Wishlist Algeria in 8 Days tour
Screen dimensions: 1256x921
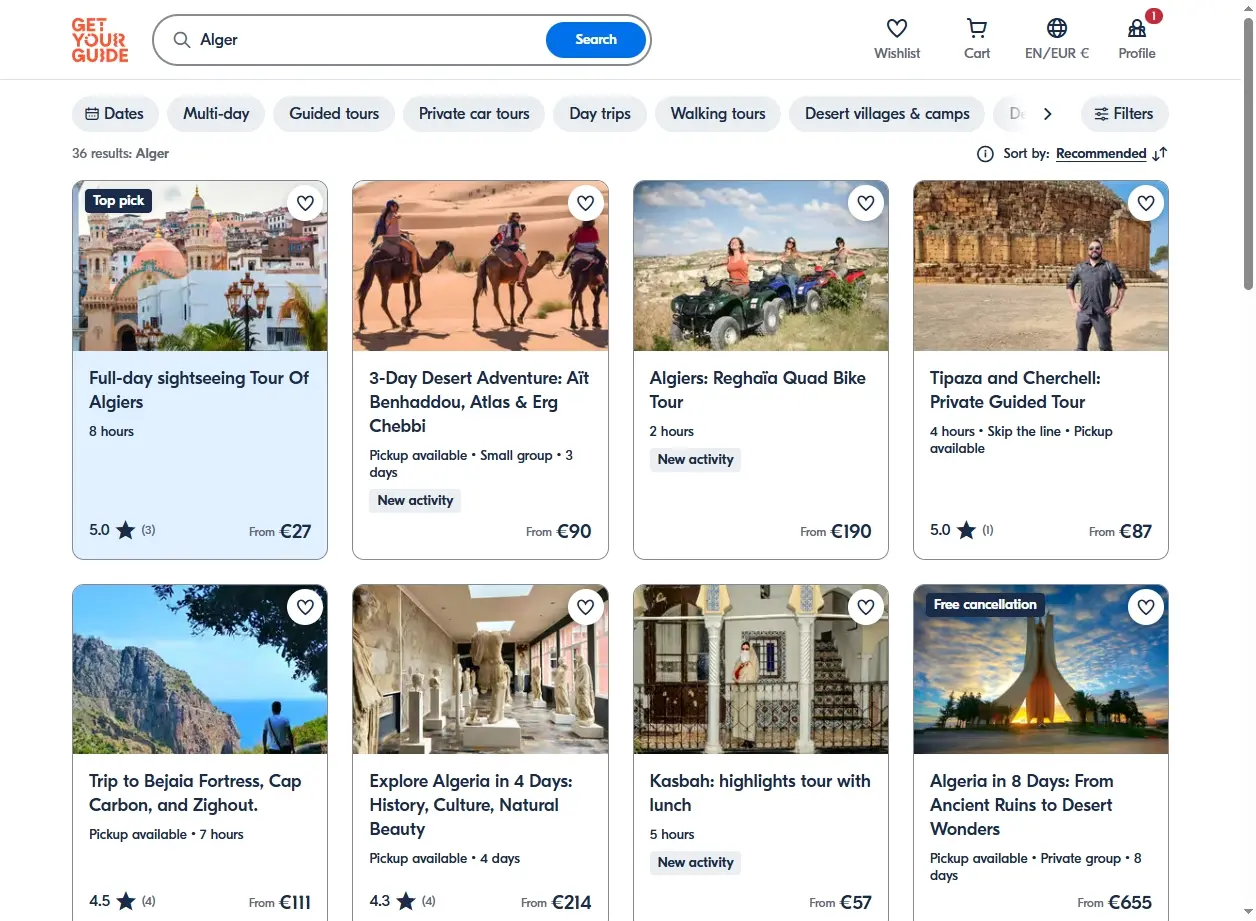coord(1146,607)
